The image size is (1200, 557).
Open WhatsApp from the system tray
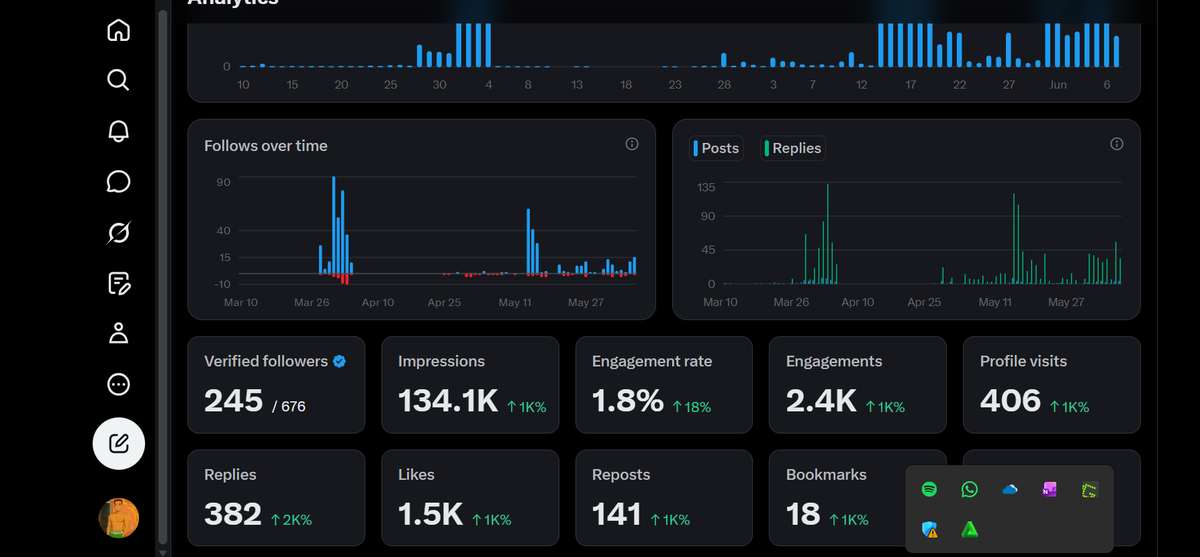pyautogui.click(x=969, y=489)
